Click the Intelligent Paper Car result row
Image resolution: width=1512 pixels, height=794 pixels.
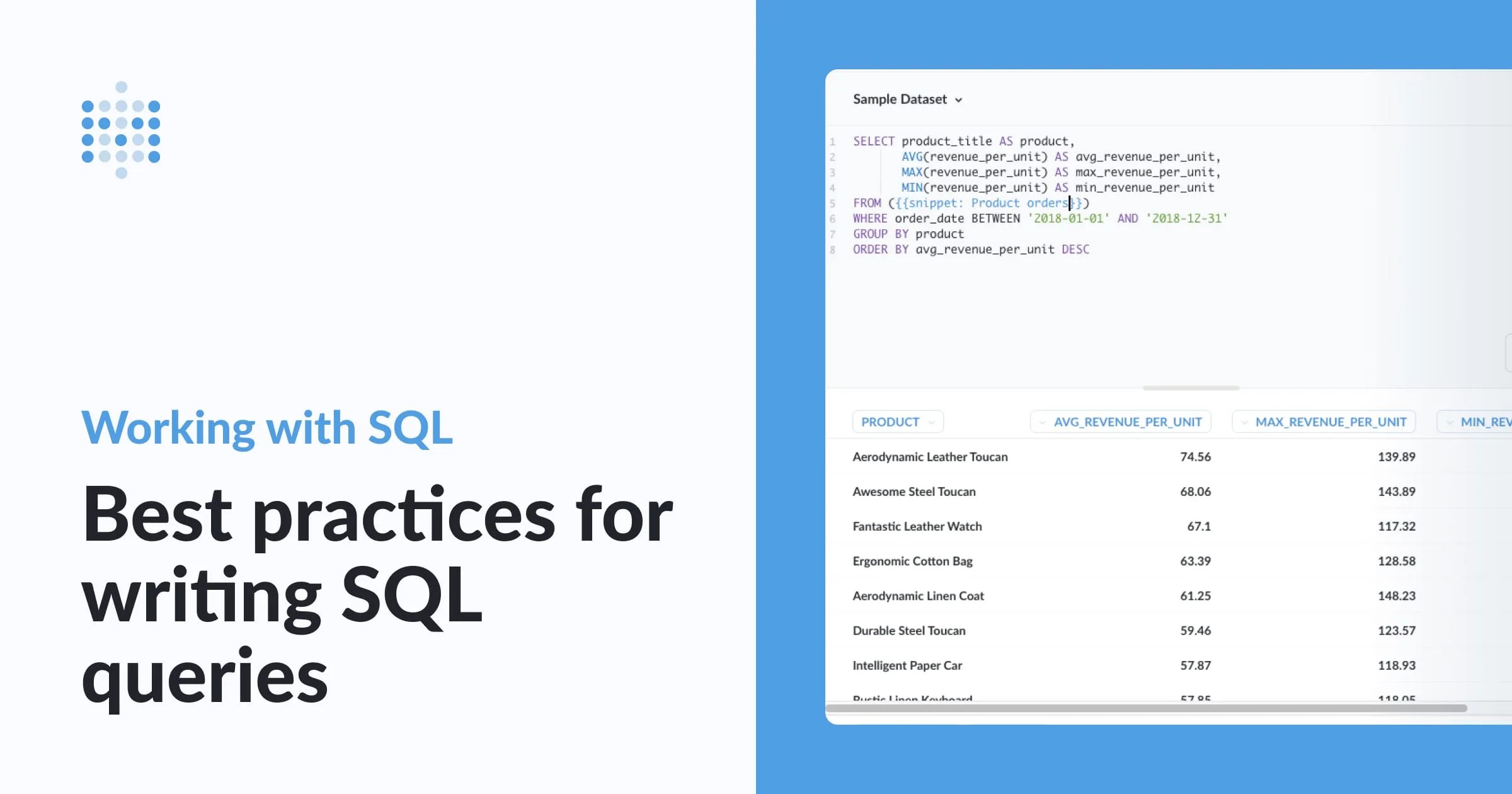pyautogui.click(x=907, y=665)
